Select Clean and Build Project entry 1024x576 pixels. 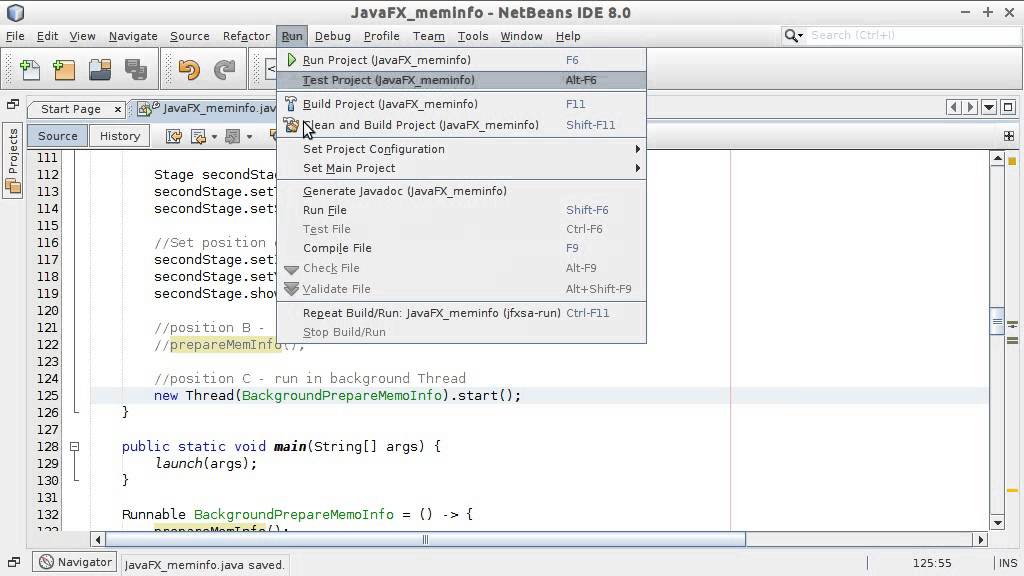click(x=462, y=125)
